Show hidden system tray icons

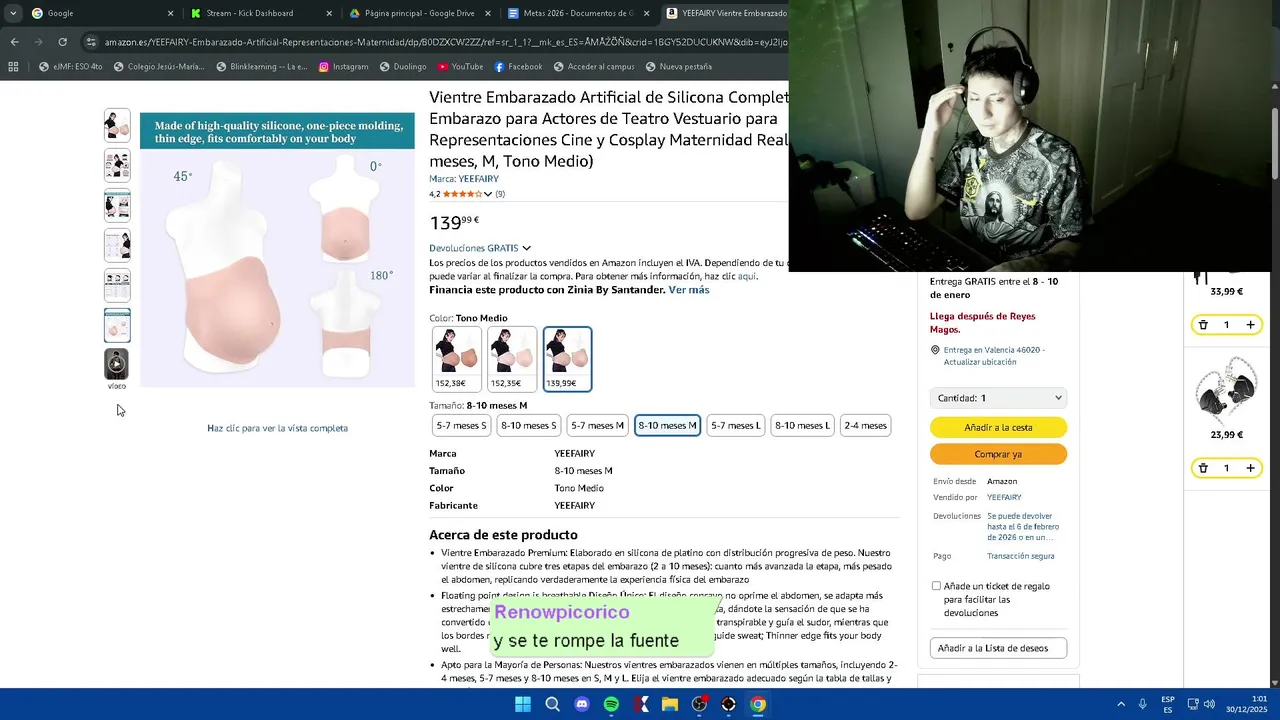tap(1120, 704)
